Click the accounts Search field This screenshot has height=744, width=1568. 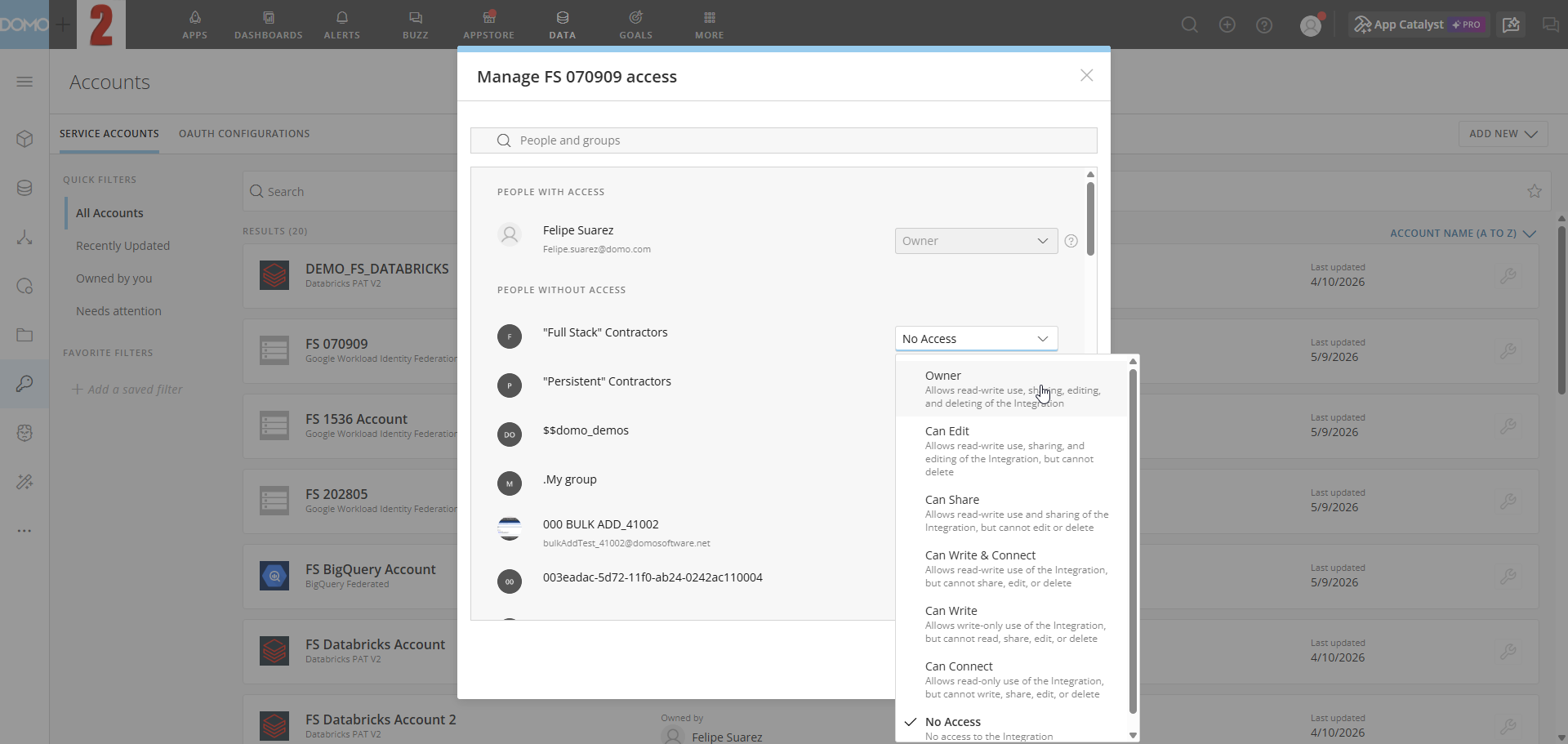[x=351, y=192]
